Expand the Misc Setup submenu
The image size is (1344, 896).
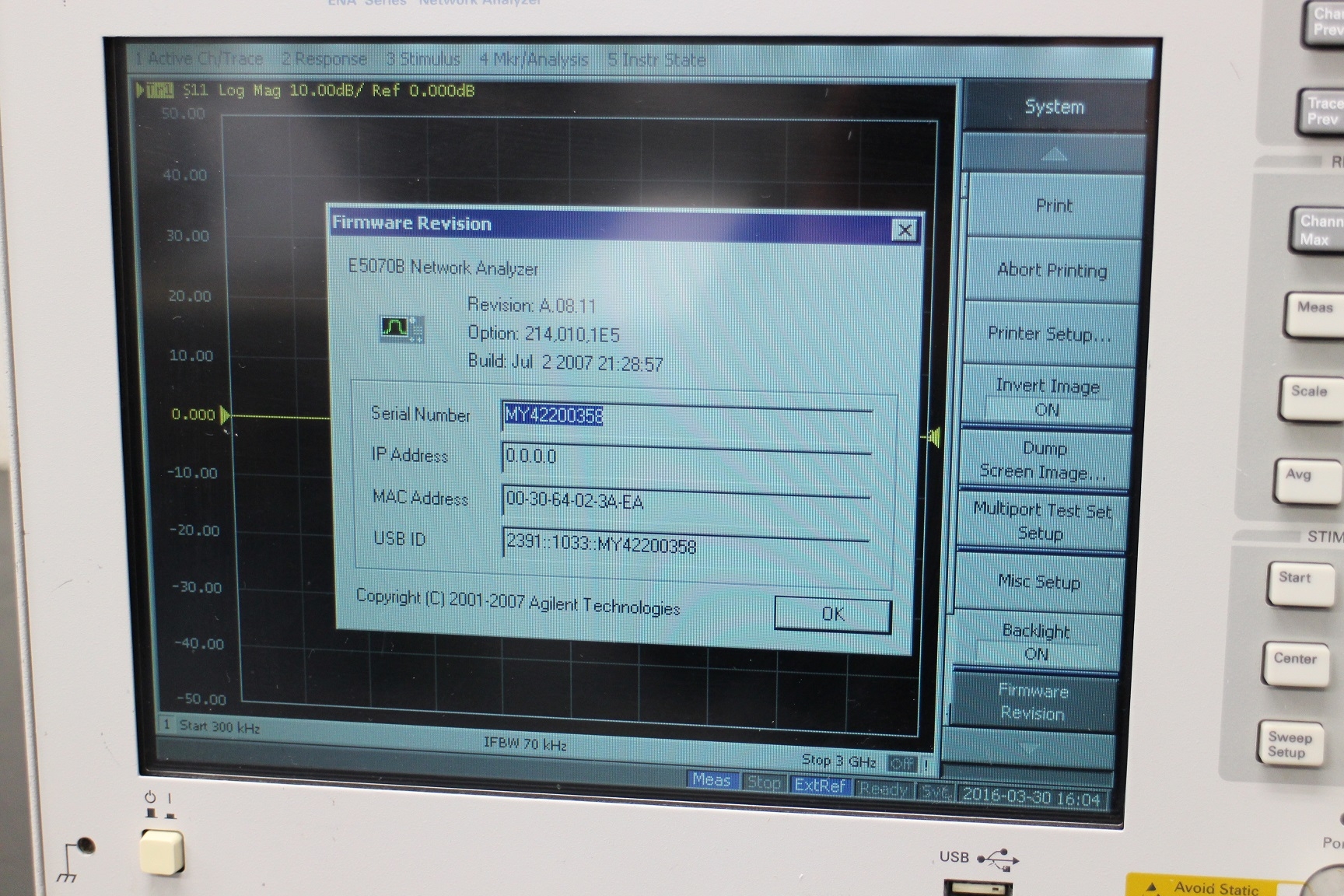tap(1039, 582)
